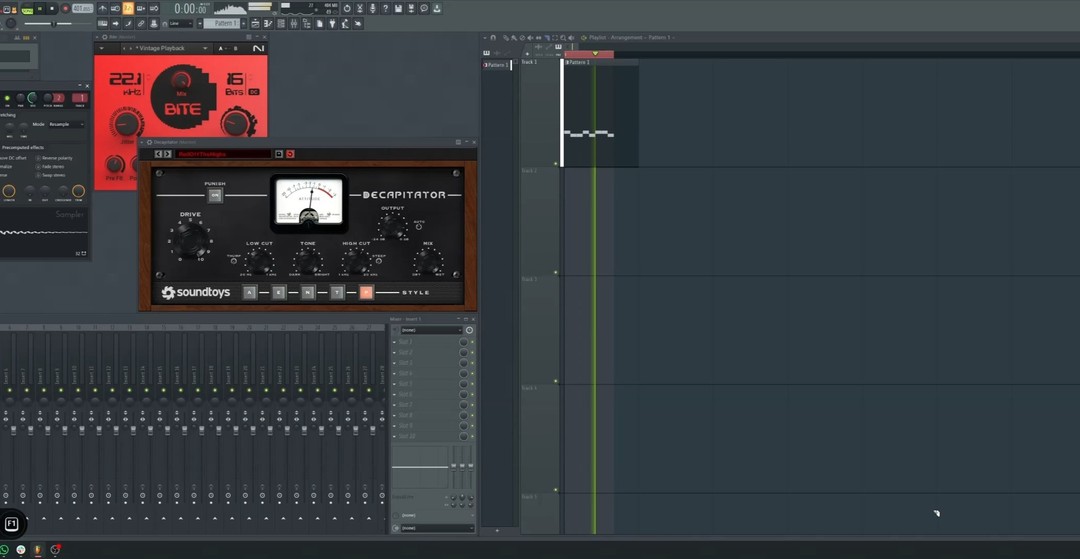Open the mixer output dropdown at panel bottom
Viewport: 1080px width, 559px height.
pos(437,528)
